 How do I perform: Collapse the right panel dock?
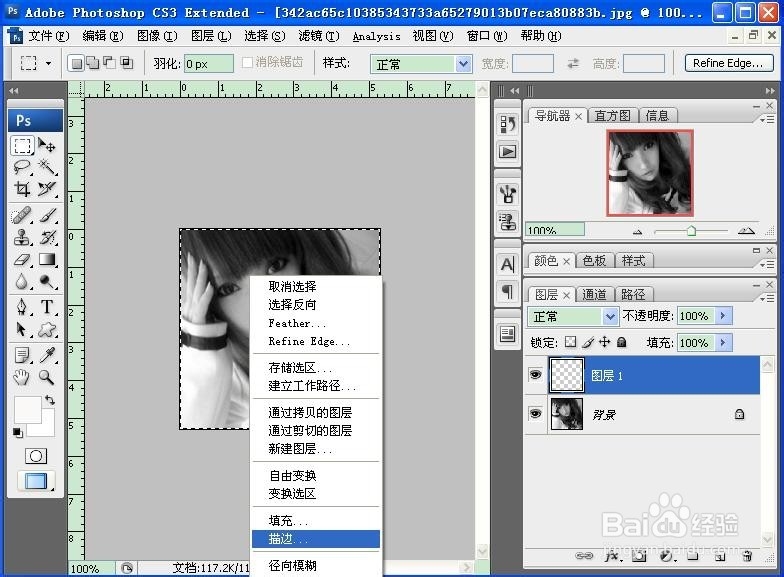point(770,91)
